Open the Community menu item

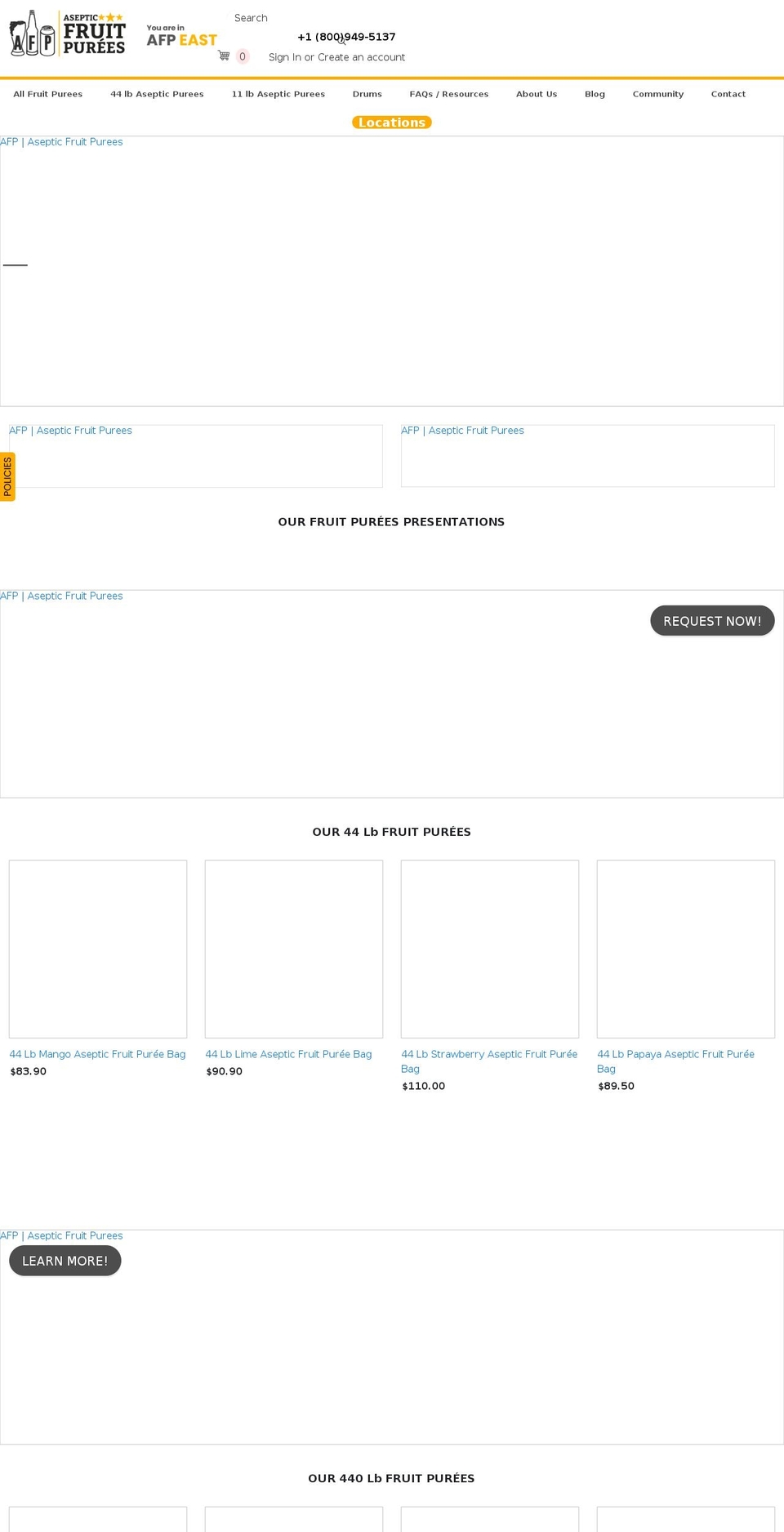click(x=658, y=94)
